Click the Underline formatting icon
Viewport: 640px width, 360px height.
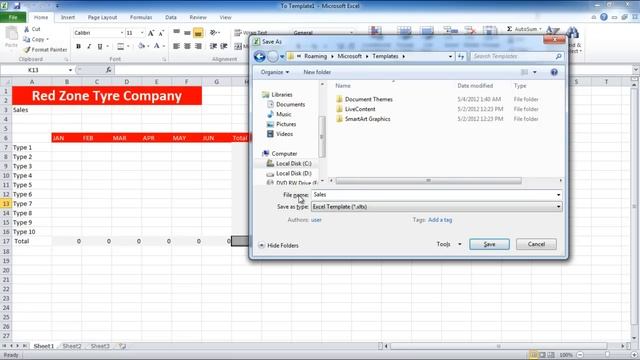click(100, 47)
